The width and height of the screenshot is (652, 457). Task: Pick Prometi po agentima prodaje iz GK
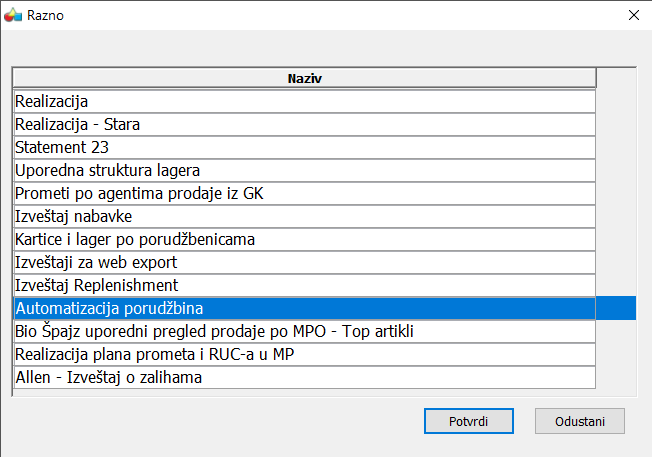(305, 193)
